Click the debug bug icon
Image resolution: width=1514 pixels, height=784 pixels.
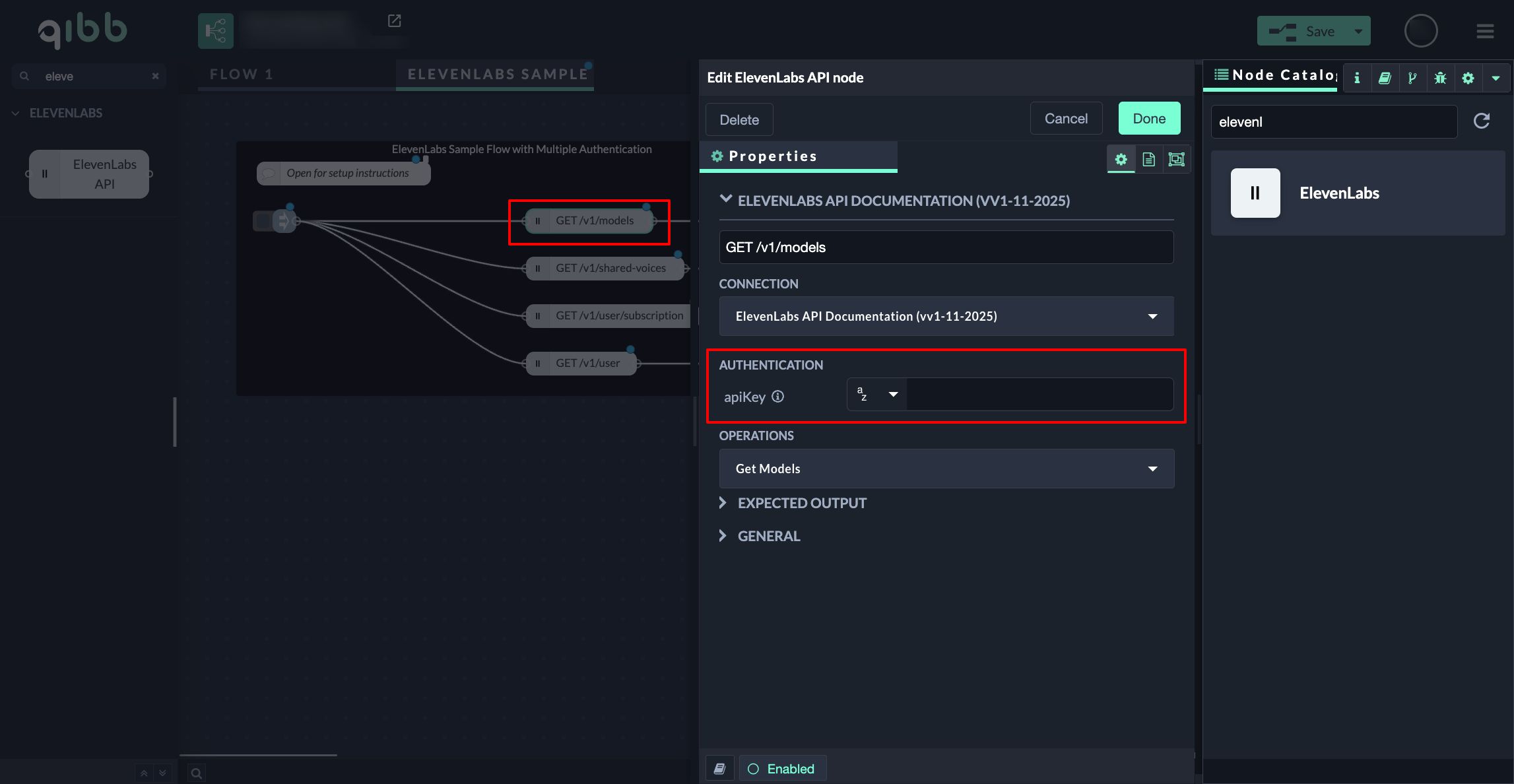(x=1440, y=78)
